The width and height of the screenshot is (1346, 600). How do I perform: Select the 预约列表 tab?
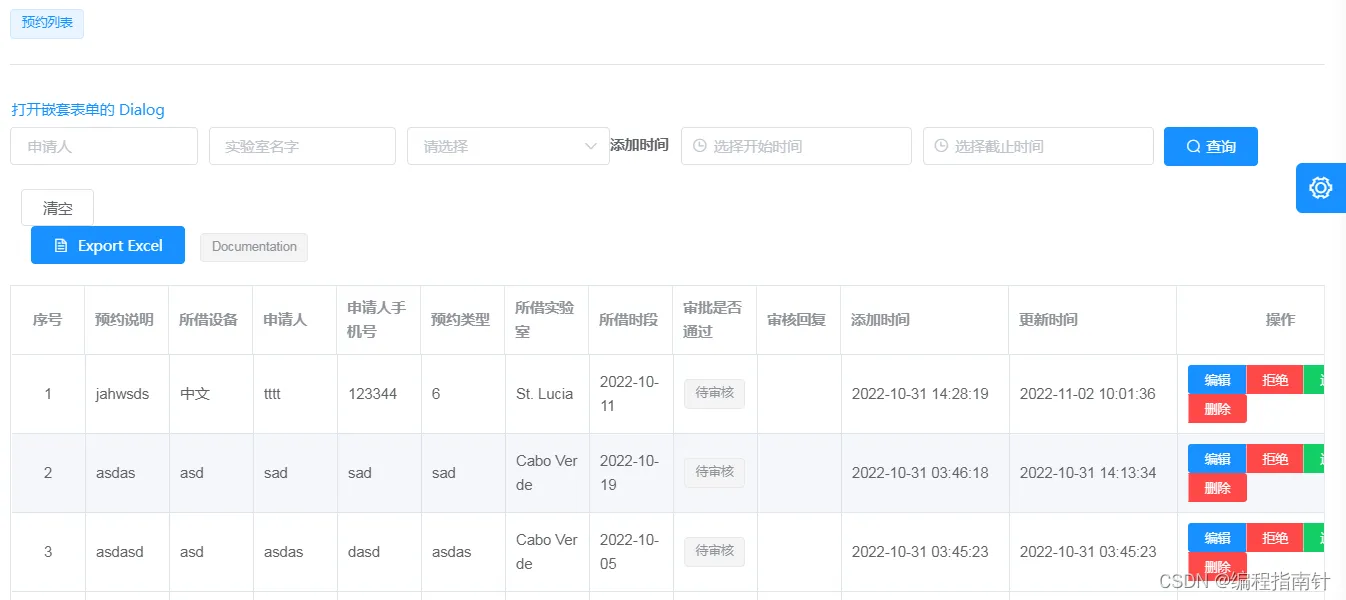(47, 23)
